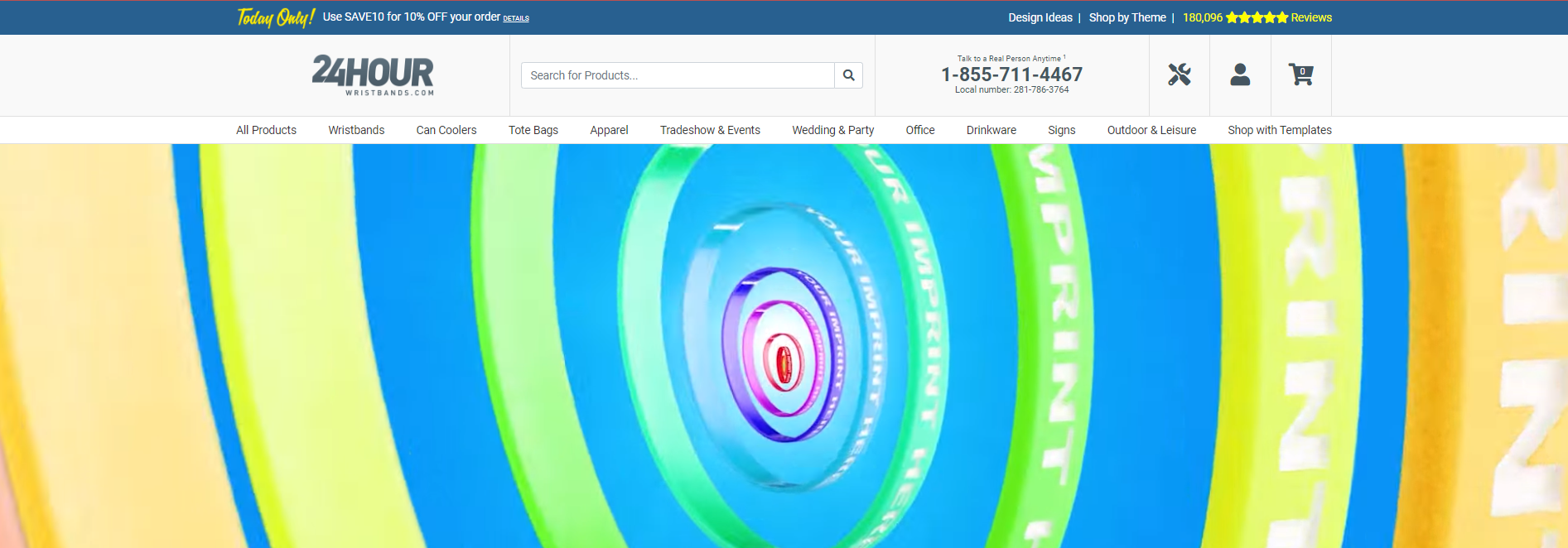This screenshot has height=548, width=1568.
Task: Type in the Search for Products field
Action: click(677, 75)
